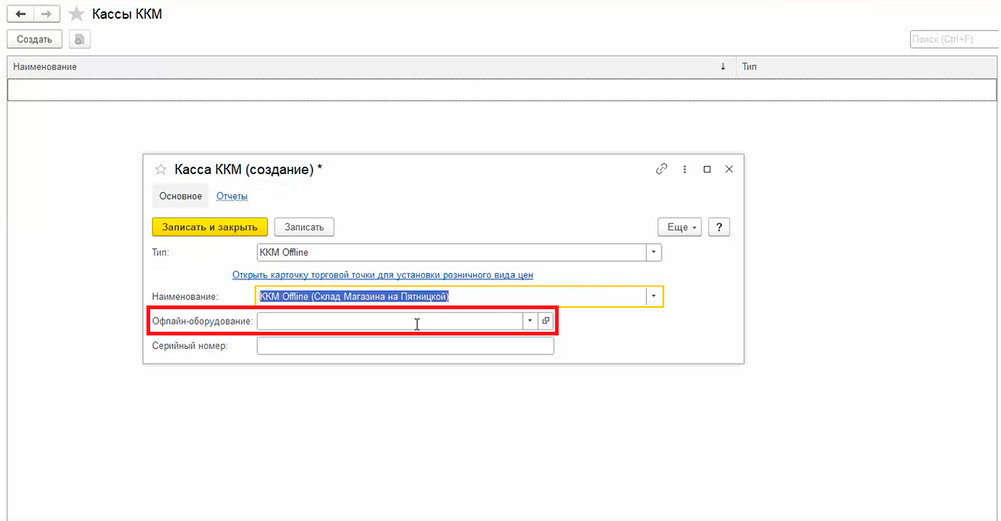The height and width of the screenshot is (521, 1001).
Task: Get link to the Касса ККМ form
Action: [661, 169]
